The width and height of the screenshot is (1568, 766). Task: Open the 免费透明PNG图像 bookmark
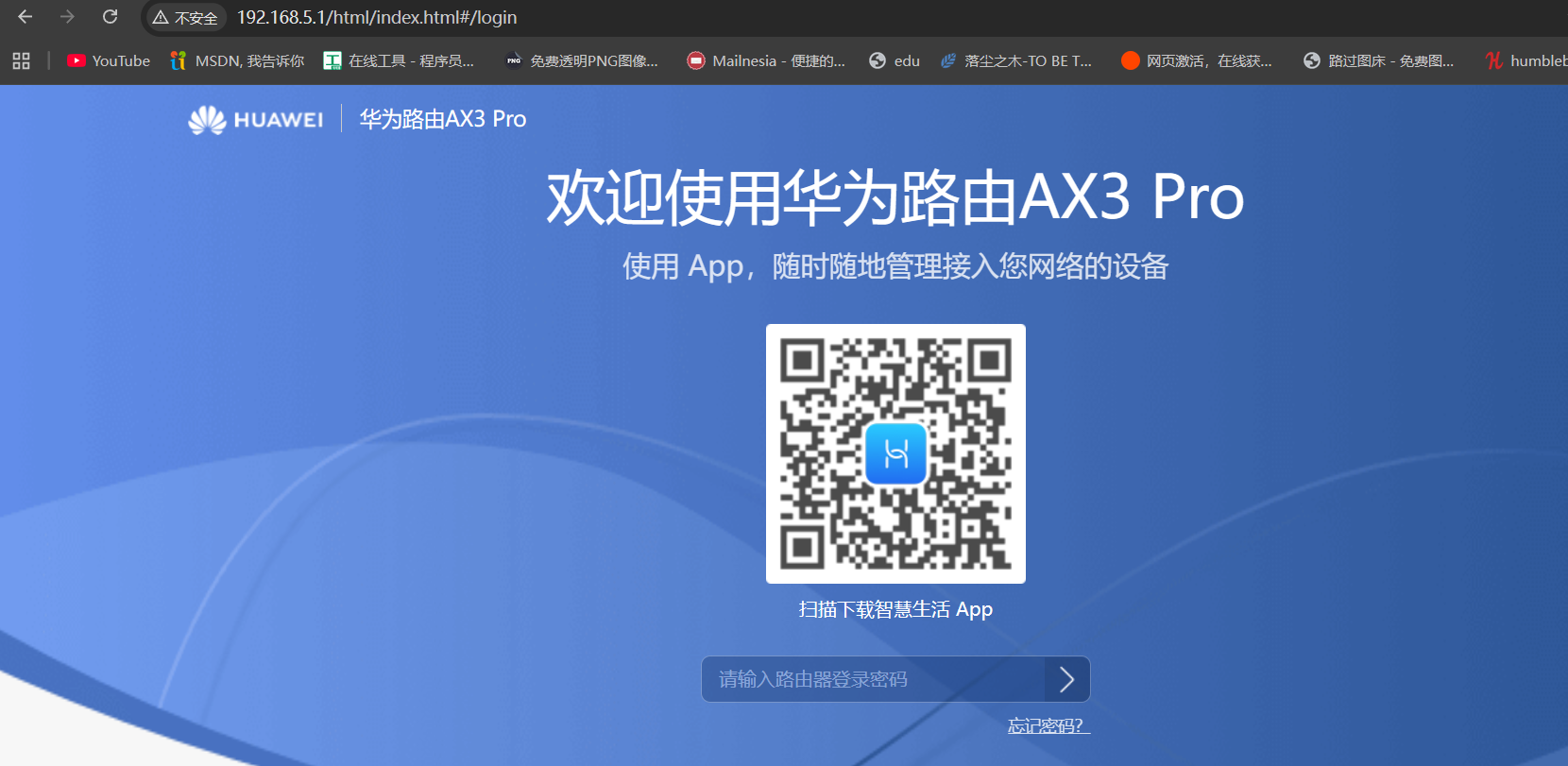(x=582, y=60)
